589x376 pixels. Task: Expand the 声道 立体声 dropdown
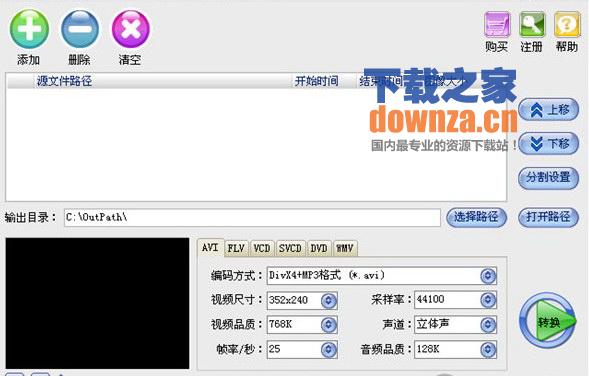click(x=488, y=325)
